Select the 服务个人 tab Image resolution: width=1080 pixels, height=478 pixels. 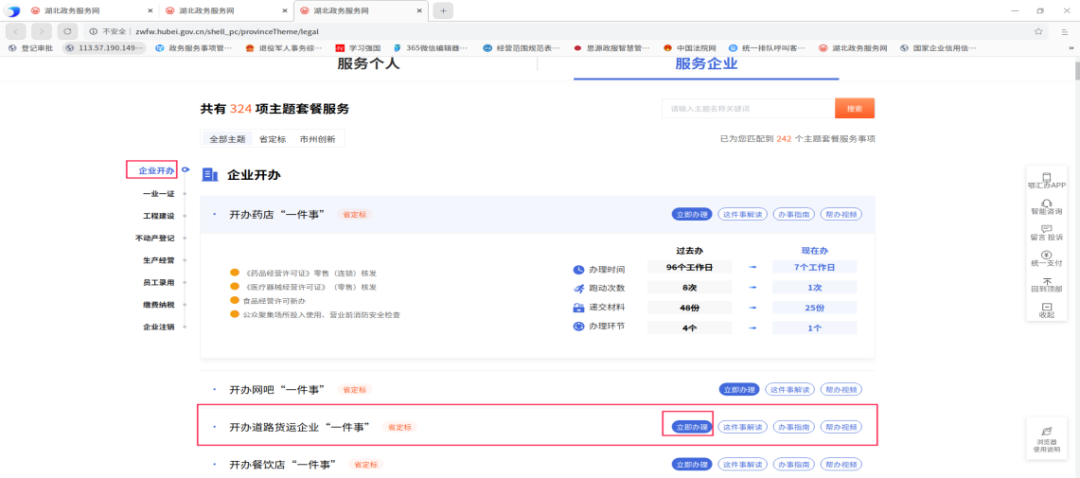[368, 64]
